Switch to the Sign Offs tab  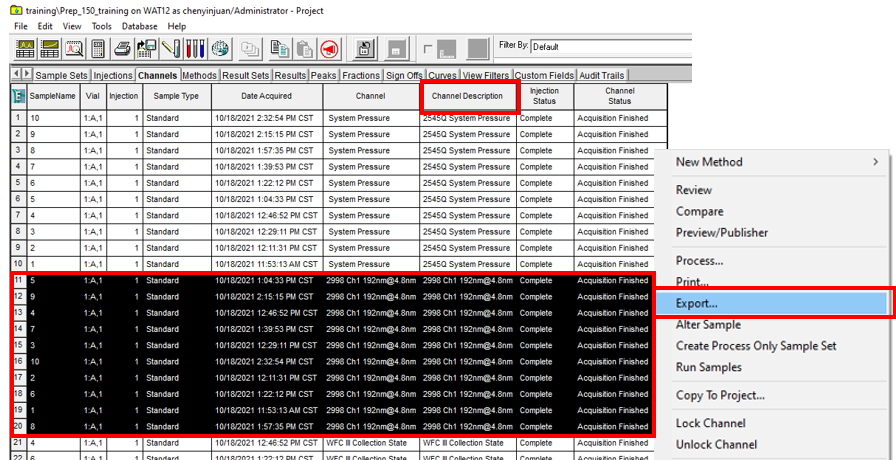[x=405, y=75]
